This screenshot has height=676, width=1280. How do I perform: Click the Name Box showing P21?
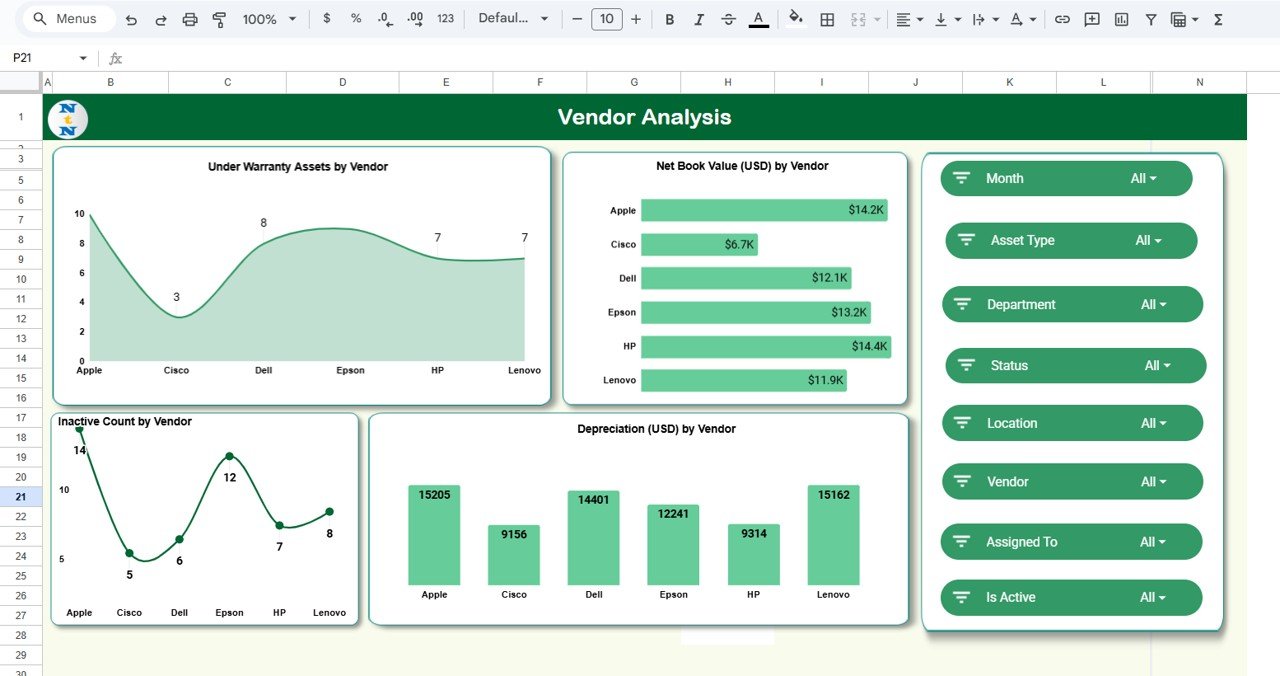click(48, 58)
